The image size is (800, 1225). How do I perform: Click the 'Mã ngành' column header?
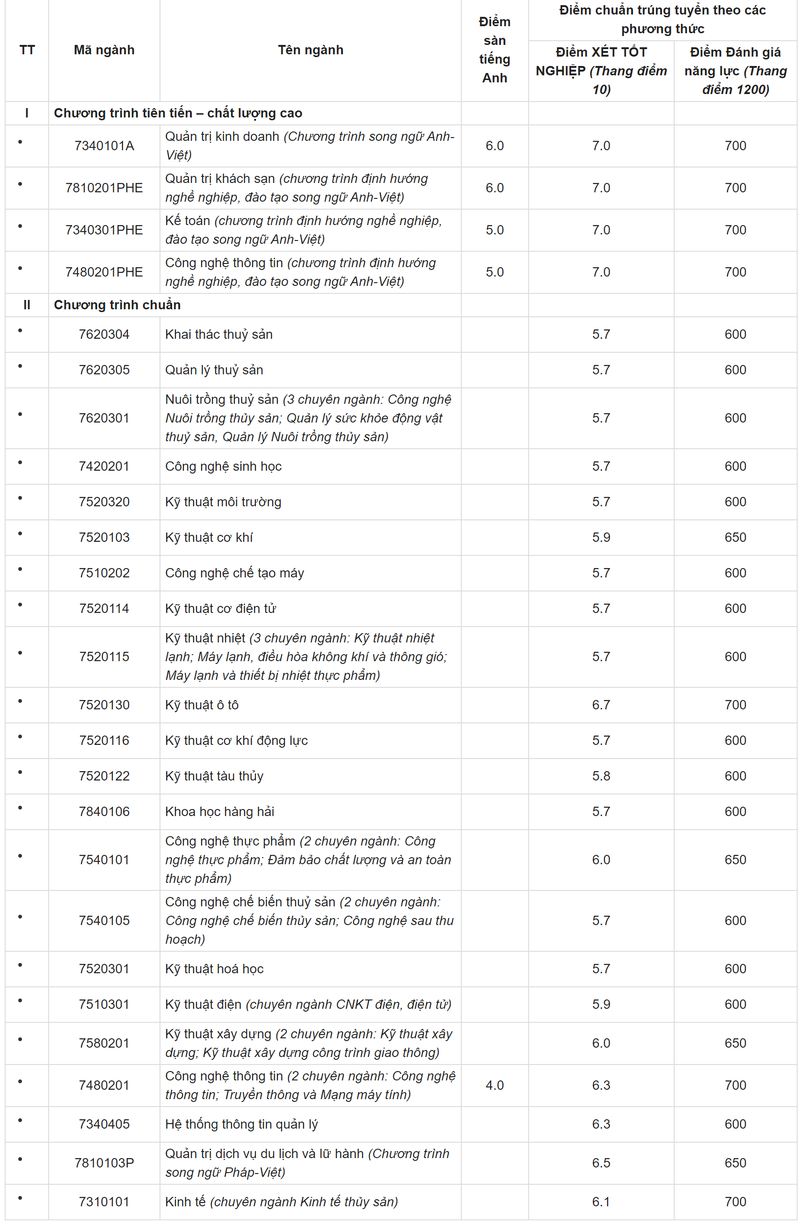pyautogui.click(x=104, y=50)
